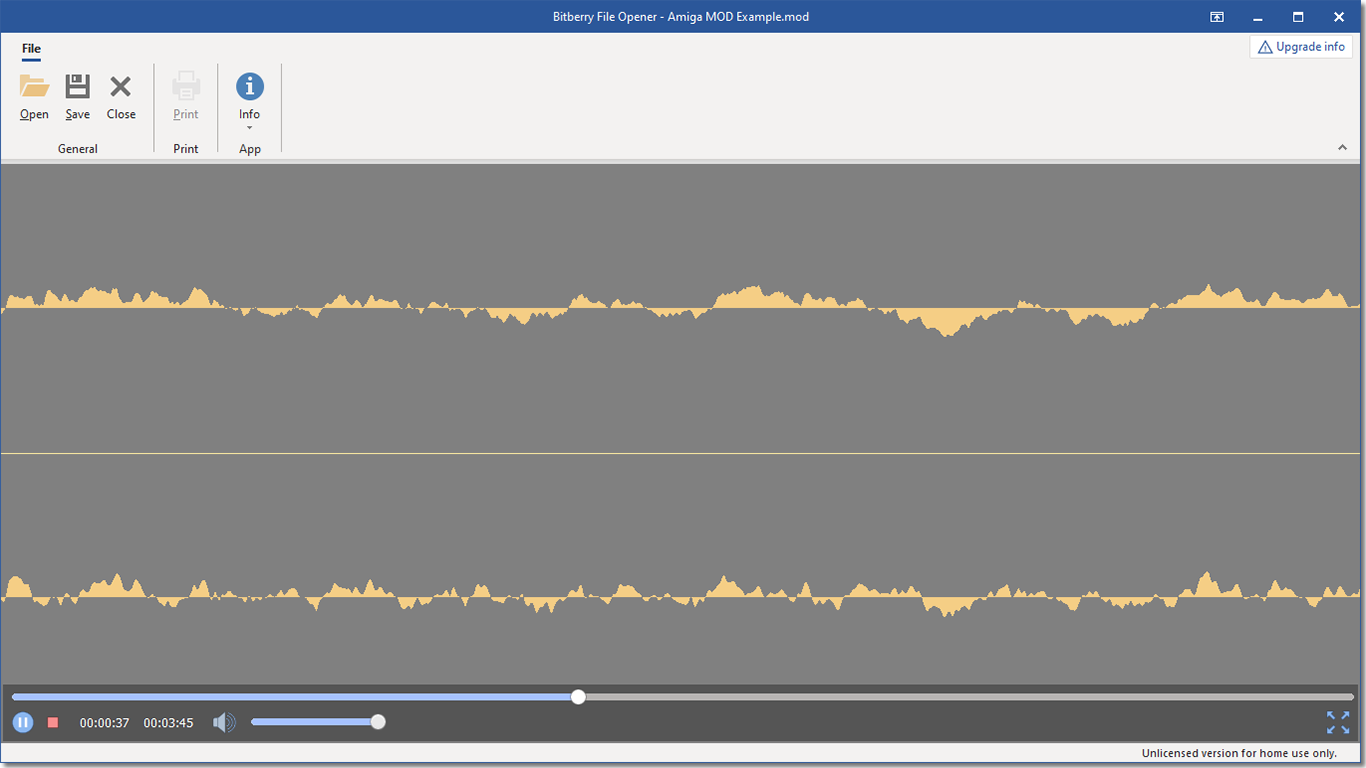Image resolution: width=1366 pixels, height=768 pixels.
Task: Click the ribbon display options button in title bar
Action: point(1217,17)
